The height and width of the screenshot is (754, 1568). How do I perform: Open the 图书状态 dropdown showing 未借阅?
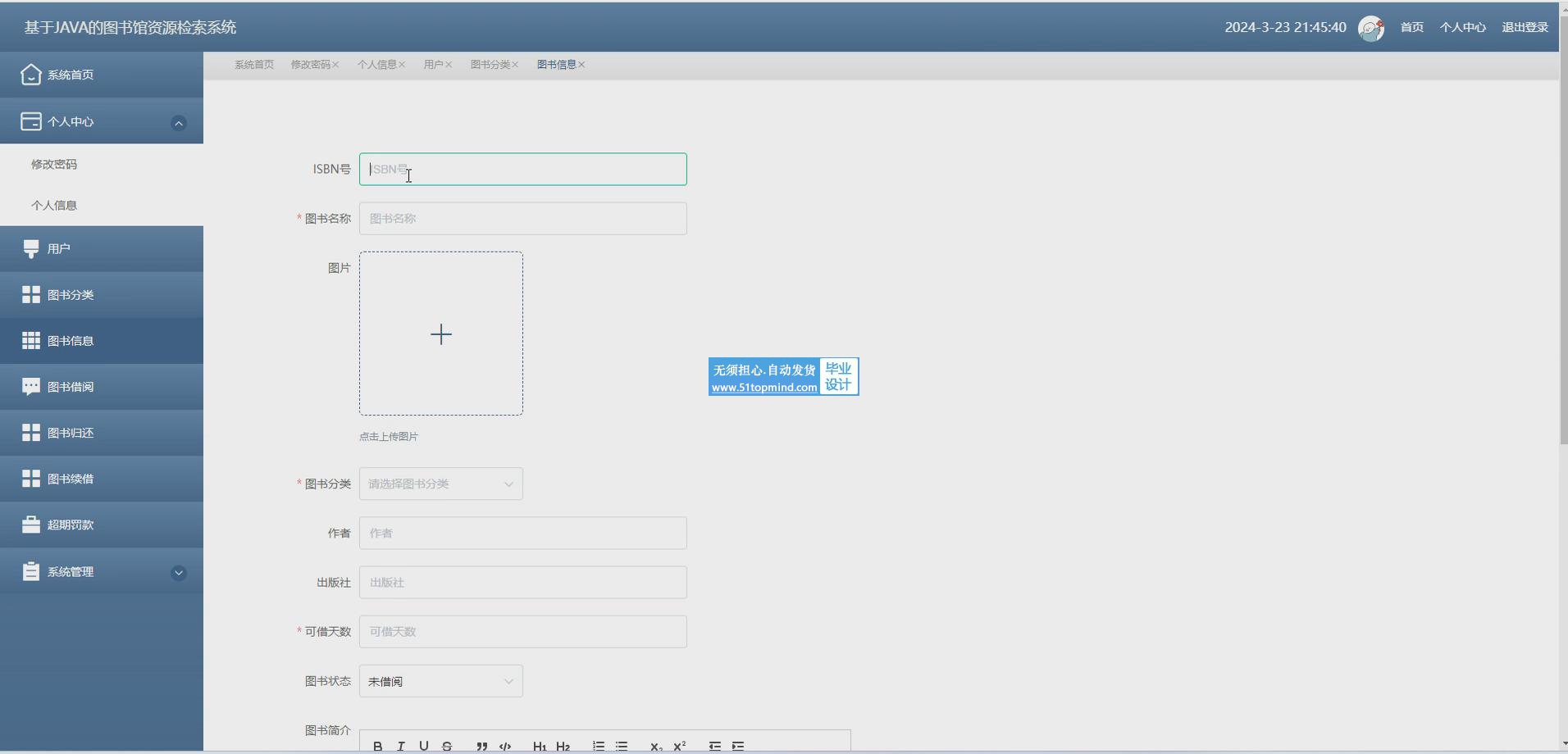441,681
